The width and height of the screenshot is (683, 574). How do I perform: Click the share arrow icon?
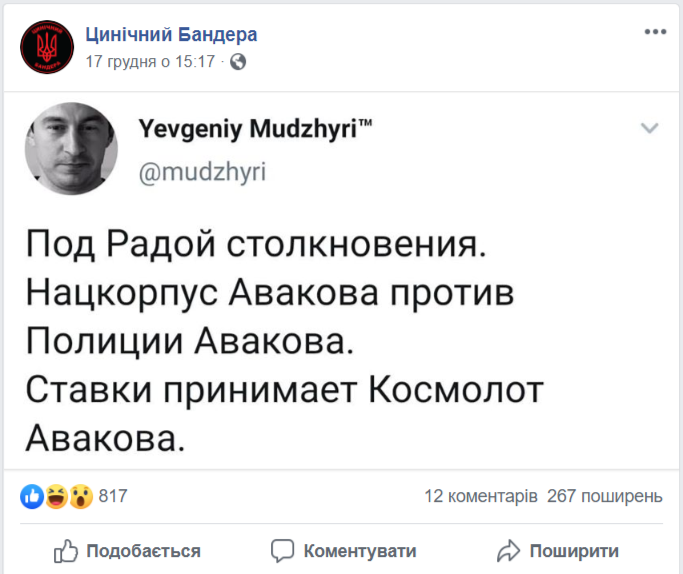[x=508, y=551]
